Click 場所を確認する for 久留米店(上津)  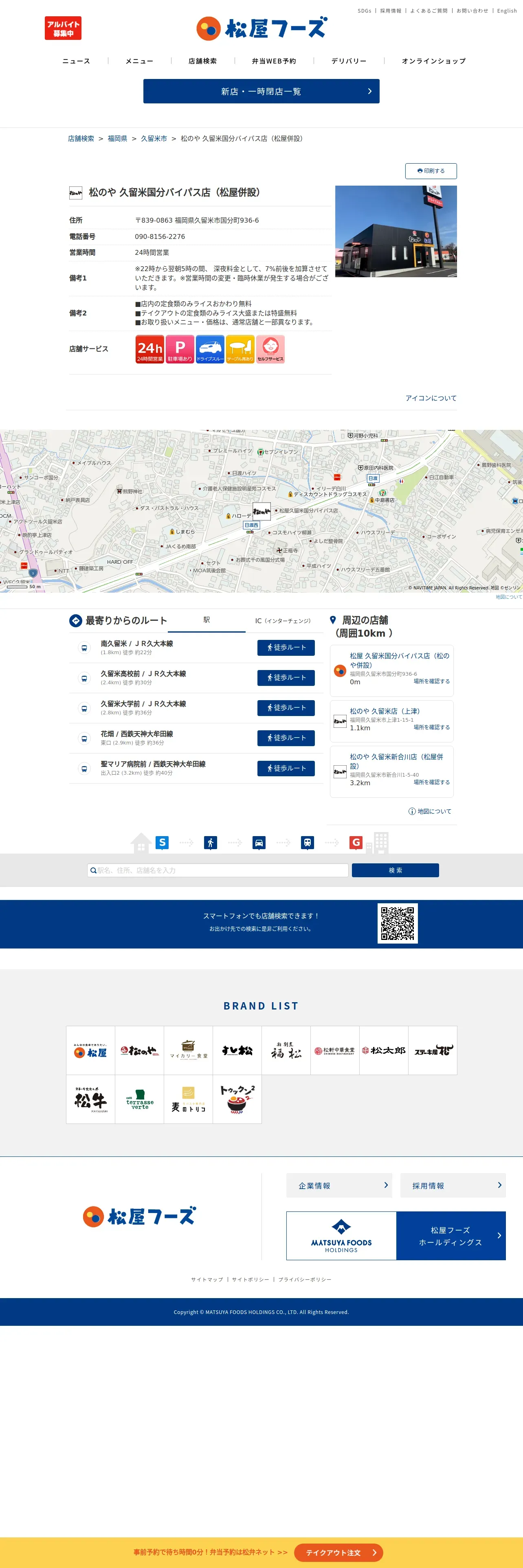(x=432, y=727)
